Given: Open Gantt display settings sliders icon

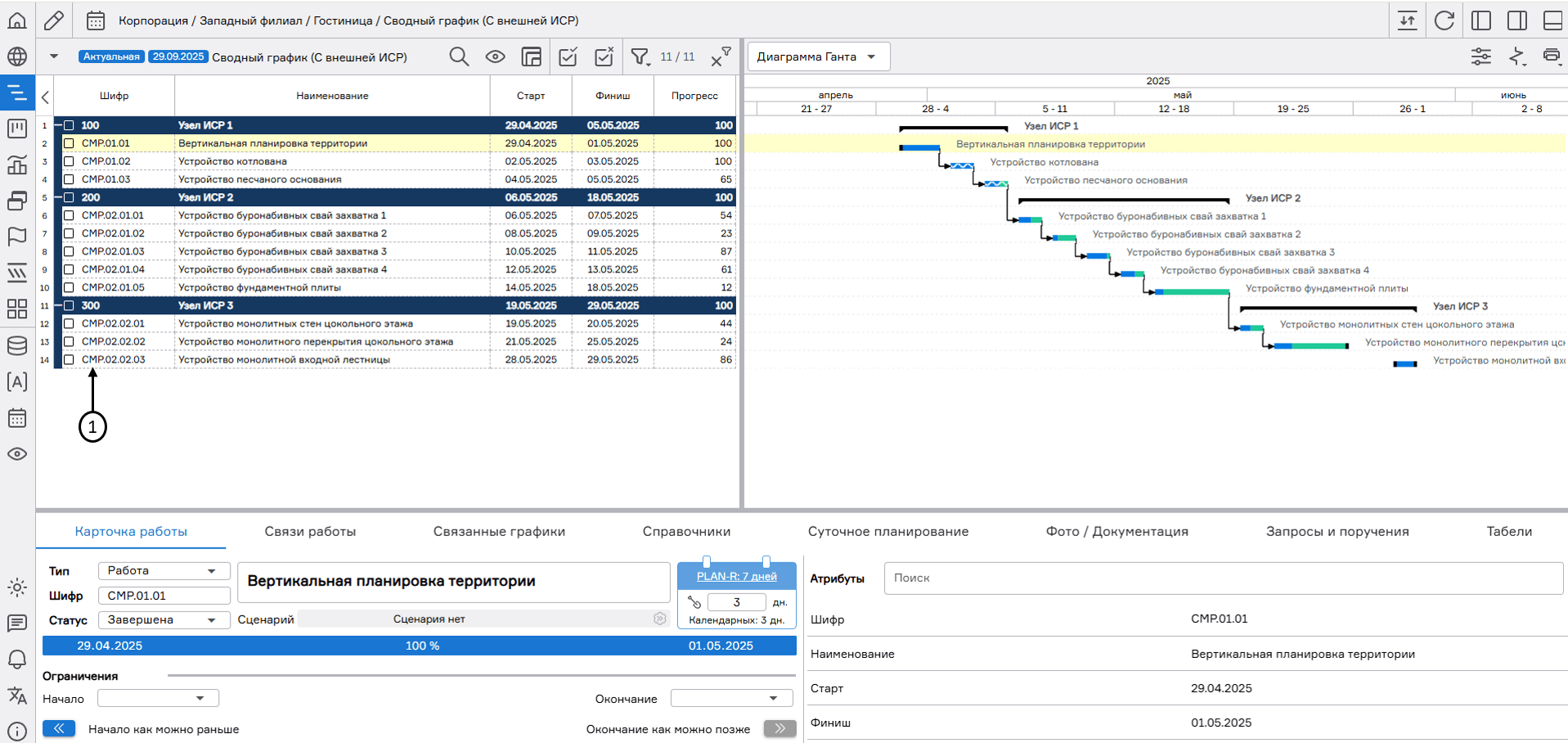Looking at the screenshot, I should click(1480, 56).
